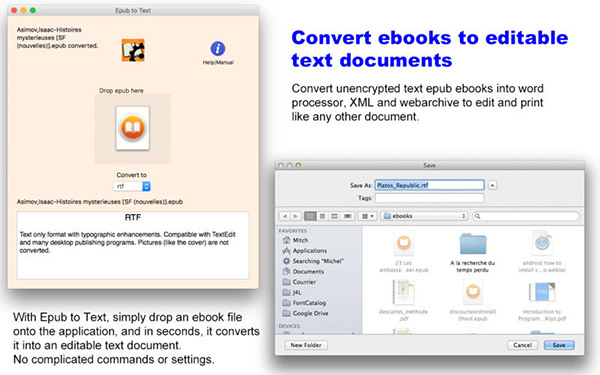600x375 pixels.
Task: Open 'A la recherche du temps perdu' folder
Action: (473, 253)
